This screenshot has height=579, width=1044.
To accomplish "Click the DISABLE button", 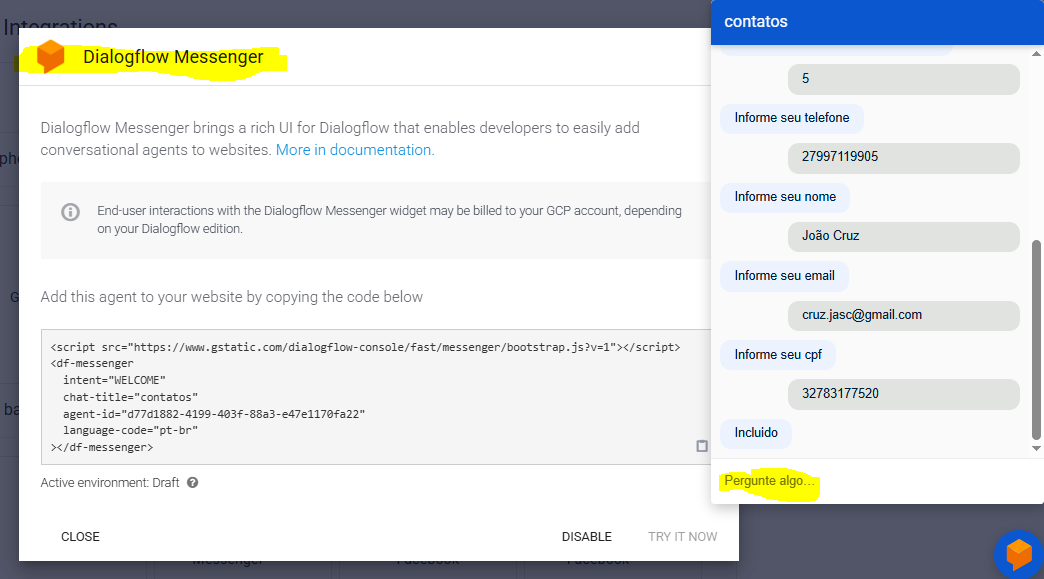I will (x=587, y=536).
